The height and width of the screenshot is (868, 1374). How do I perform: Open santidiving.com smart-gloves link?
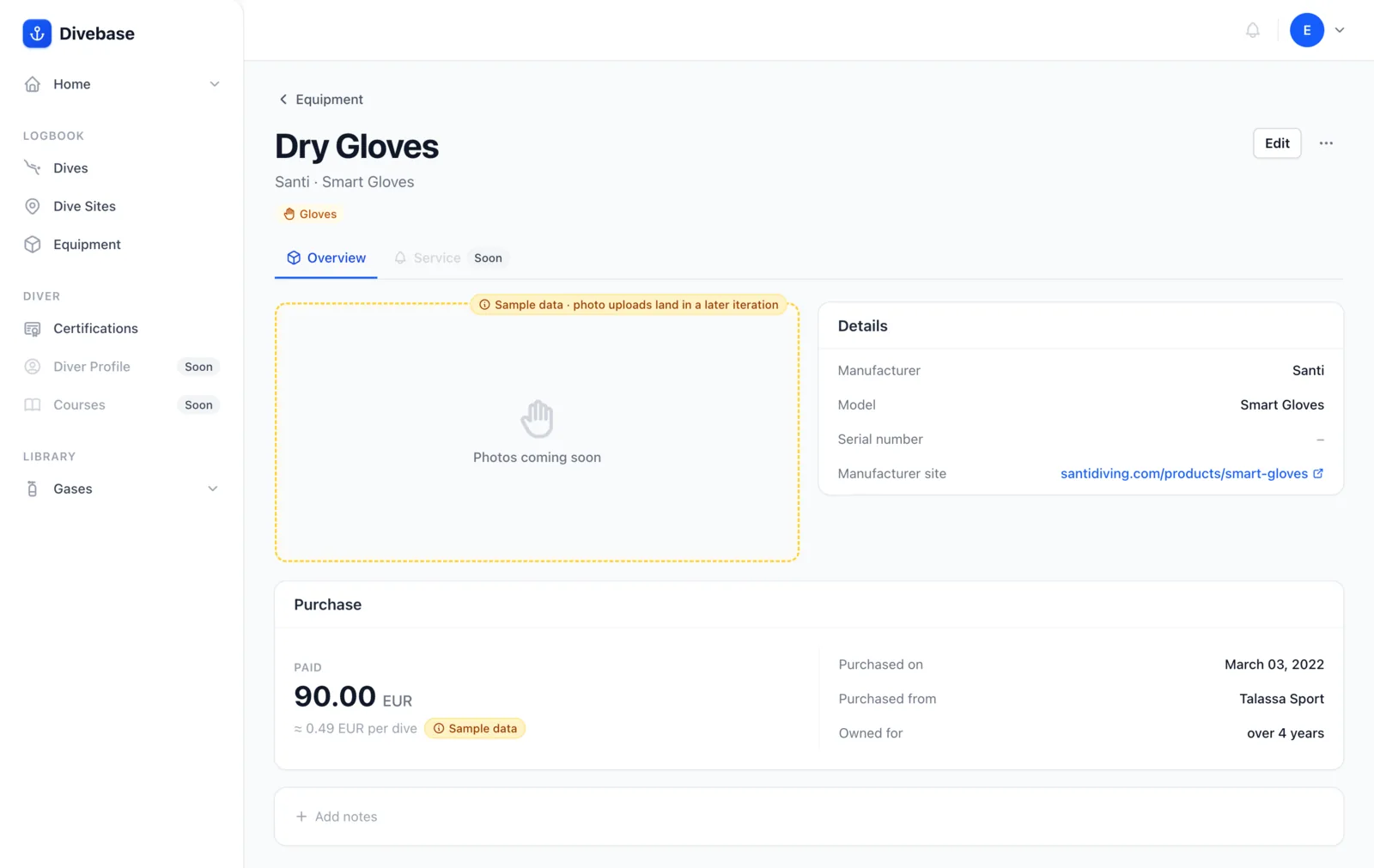click(x=1183, y=473)
